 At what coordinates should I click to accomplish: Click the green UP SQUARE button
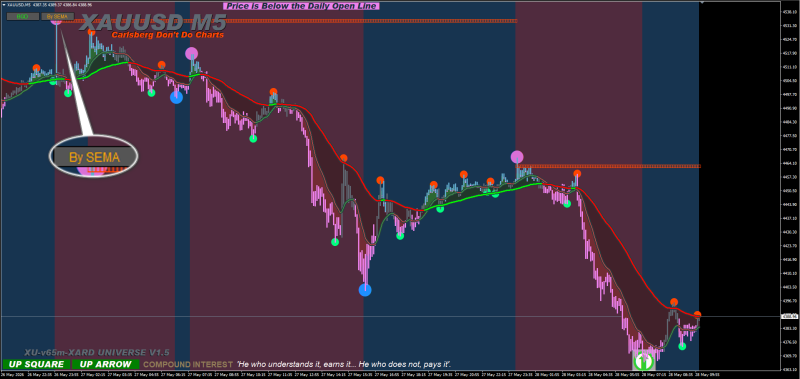36,364
